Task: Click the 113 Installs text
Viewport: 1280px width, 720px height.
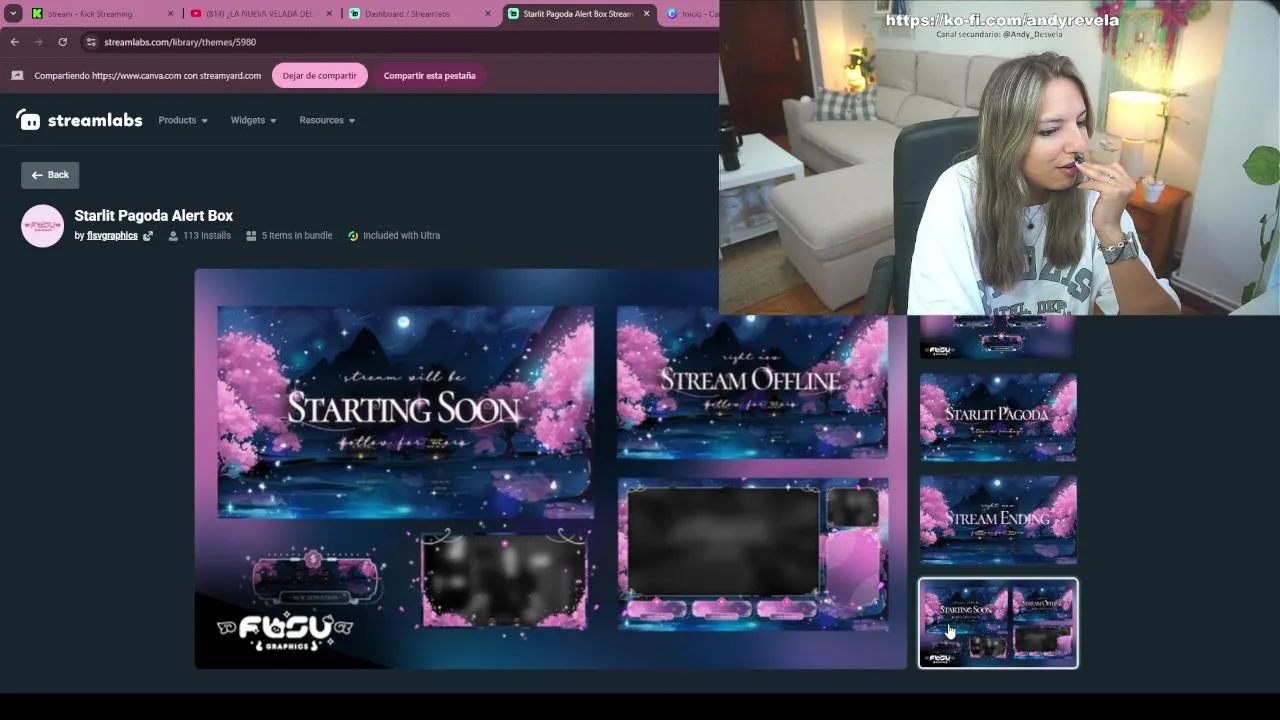Action: coord(207,236)
